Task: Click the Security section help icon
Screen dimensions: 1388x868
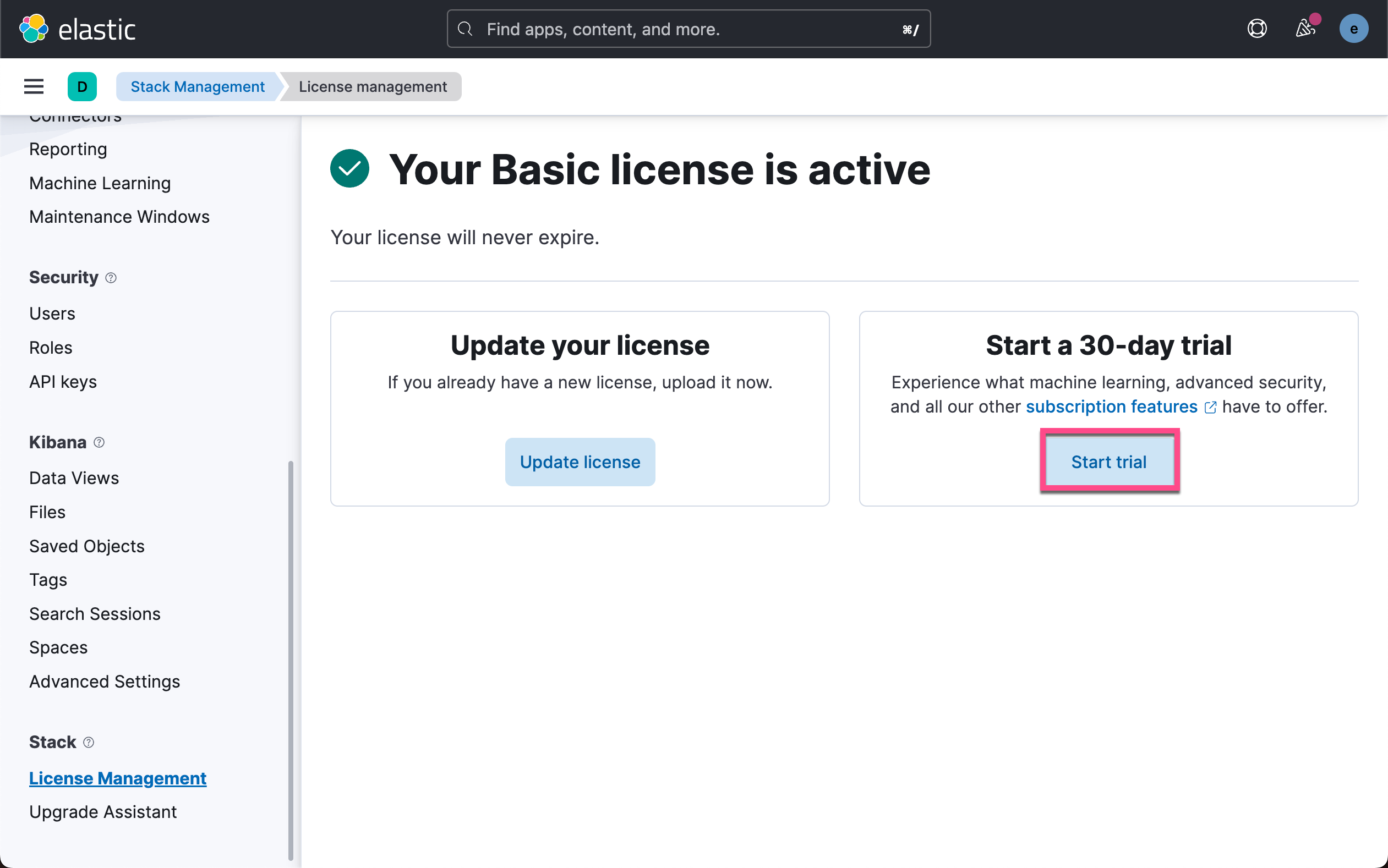Action: pyautogui.click(x=111, y=277)
